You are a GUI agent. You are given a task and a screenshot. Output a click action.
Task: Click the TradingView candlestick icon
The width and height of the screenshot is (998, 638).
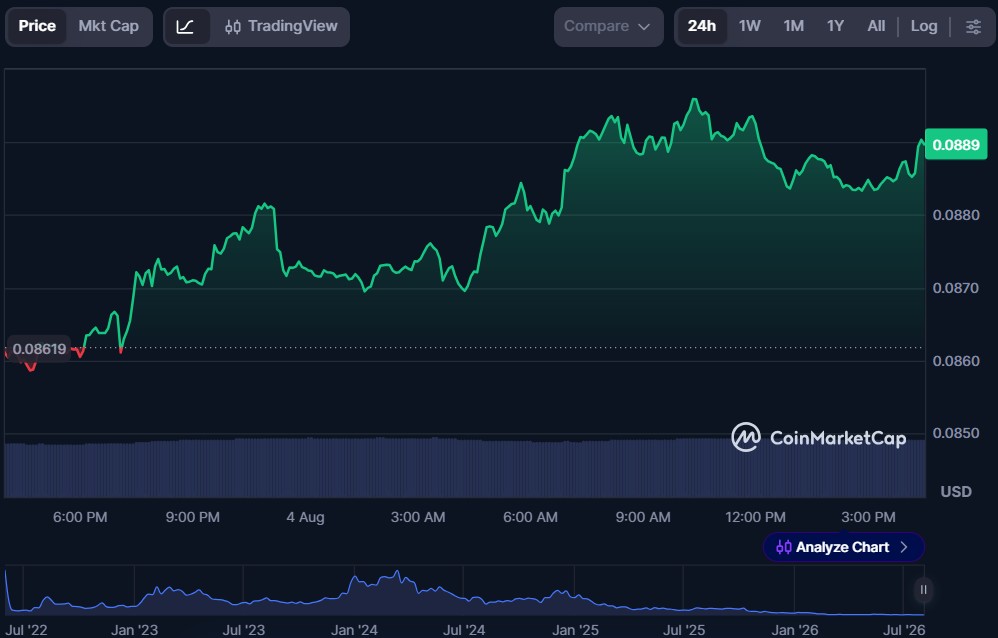click(233, 27)
